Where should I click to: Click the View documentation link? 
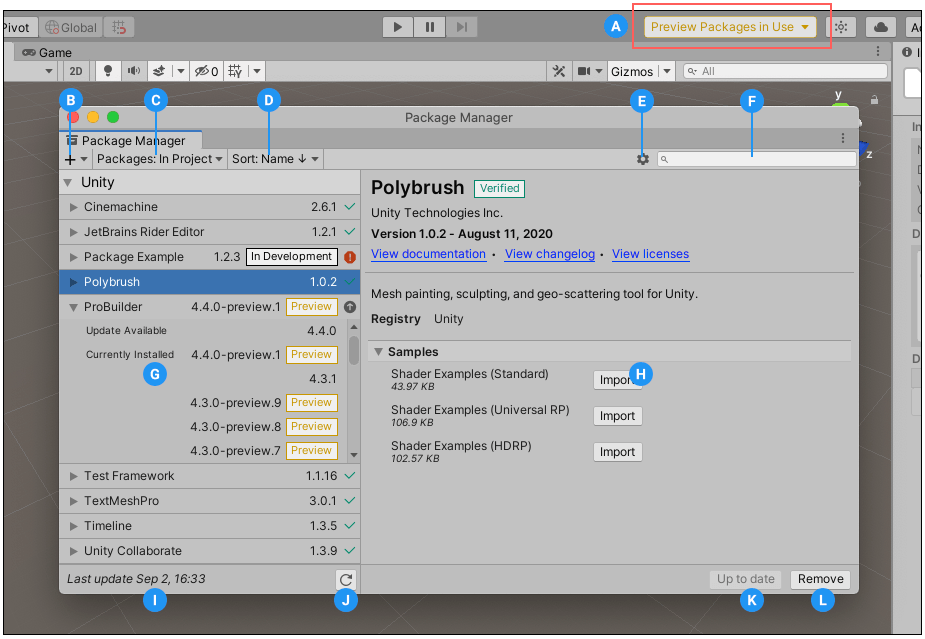pos(428,254)
